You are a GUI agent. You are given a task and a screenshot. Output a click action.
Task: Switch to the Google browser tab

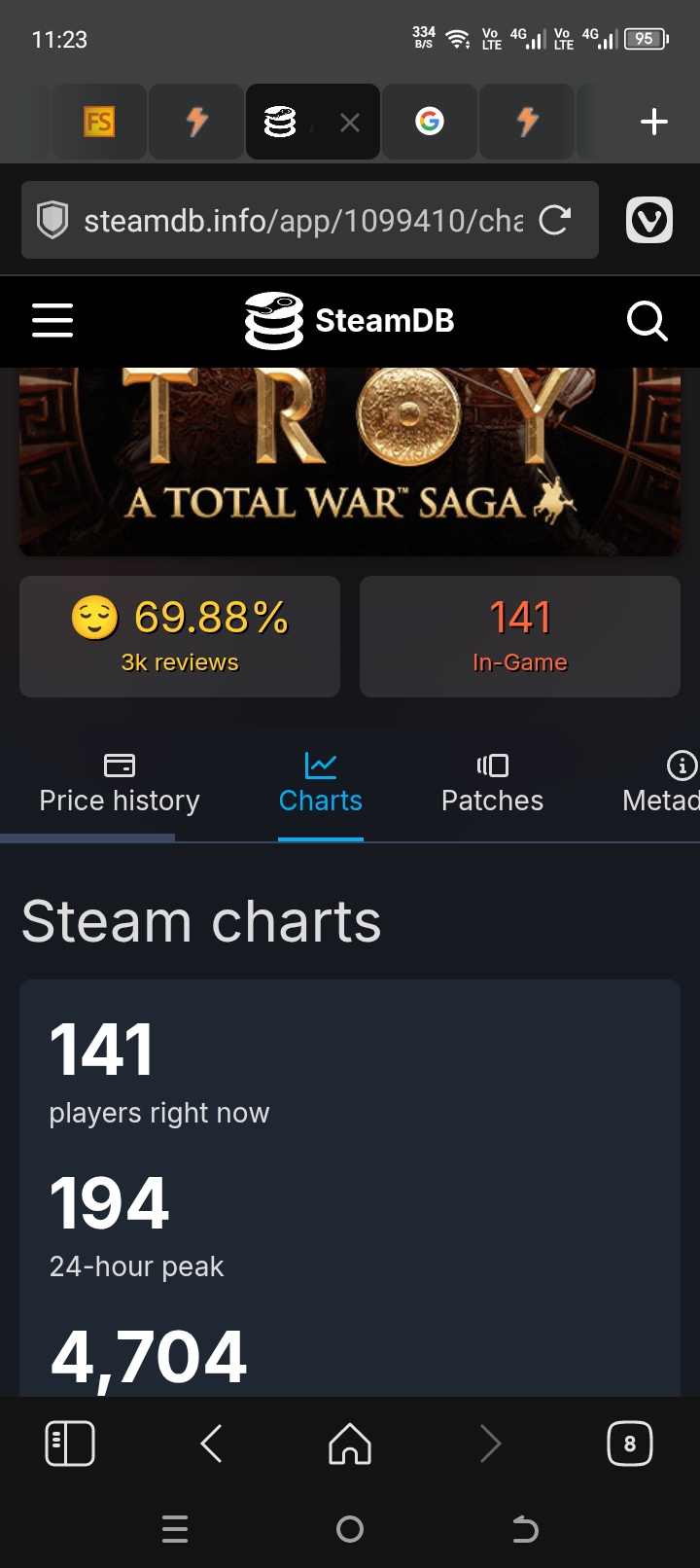click(429, 122)
